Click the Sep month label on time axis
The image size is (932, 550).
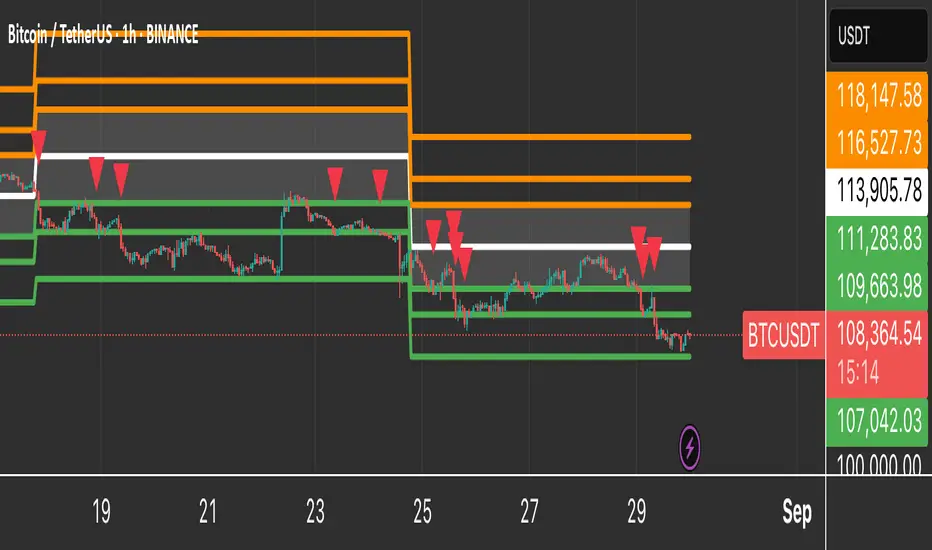pyautogui.click(x=797, y=511)
